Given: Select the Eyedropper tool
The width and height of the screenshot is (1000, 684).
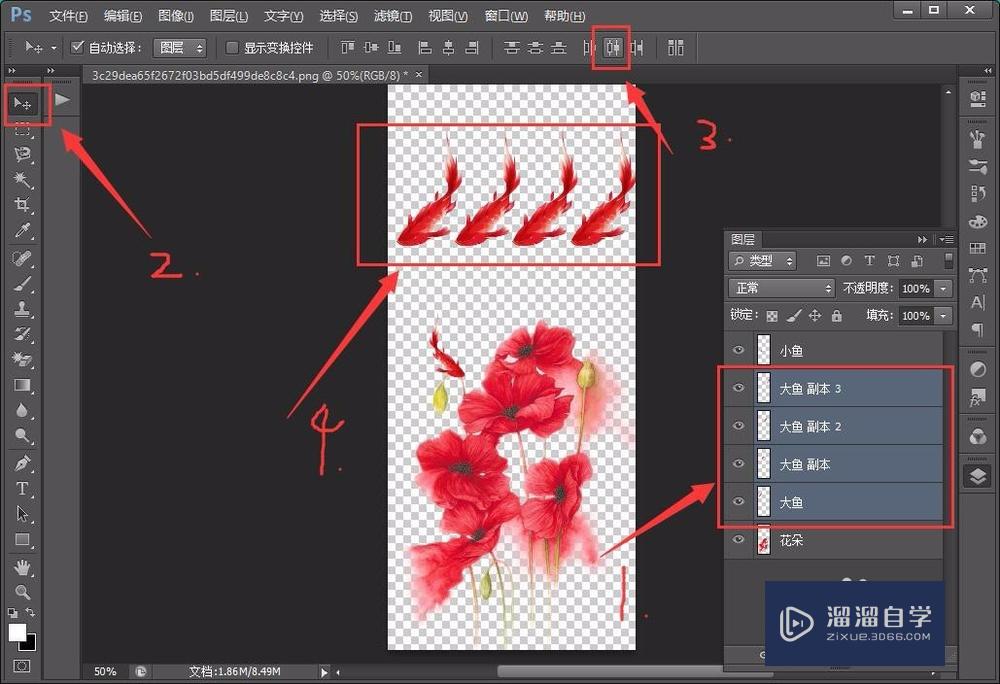Looking at the screenshot, I should [22, 230].
